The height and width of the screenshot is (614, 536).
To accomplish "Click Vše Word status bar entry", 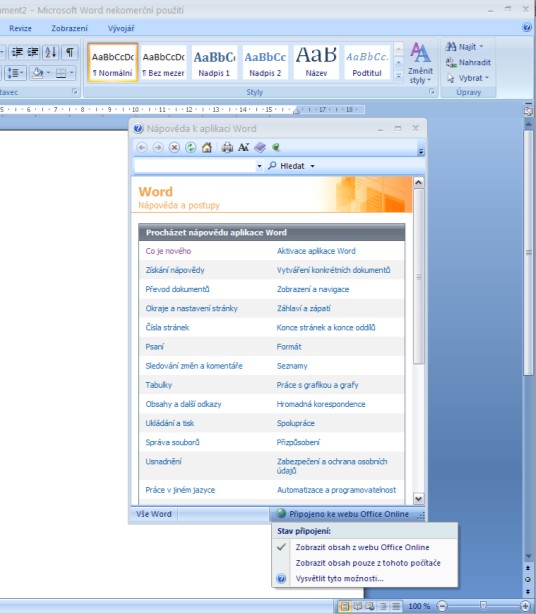I will tap(153, 514).
